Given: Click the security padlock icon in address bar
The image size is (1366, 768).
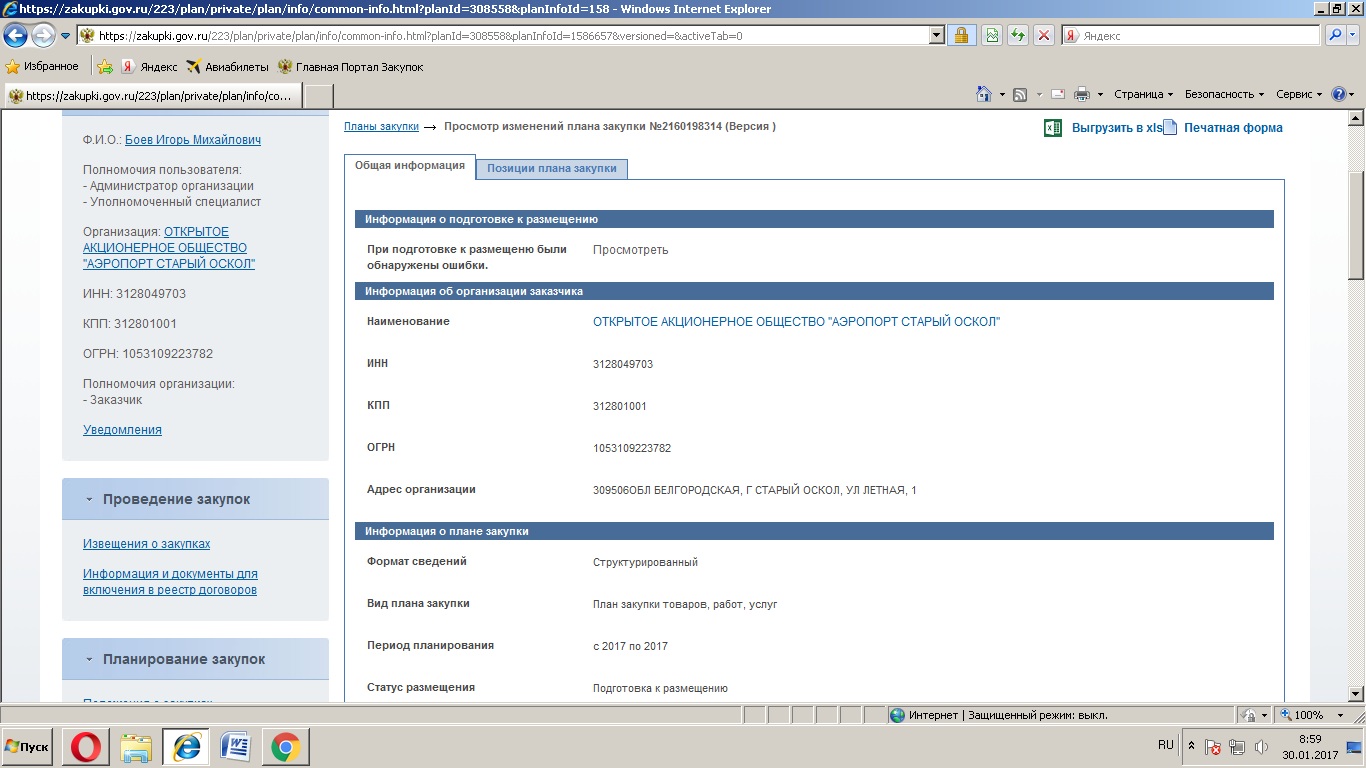Looking at the screenshot, I should coord(960,36).
